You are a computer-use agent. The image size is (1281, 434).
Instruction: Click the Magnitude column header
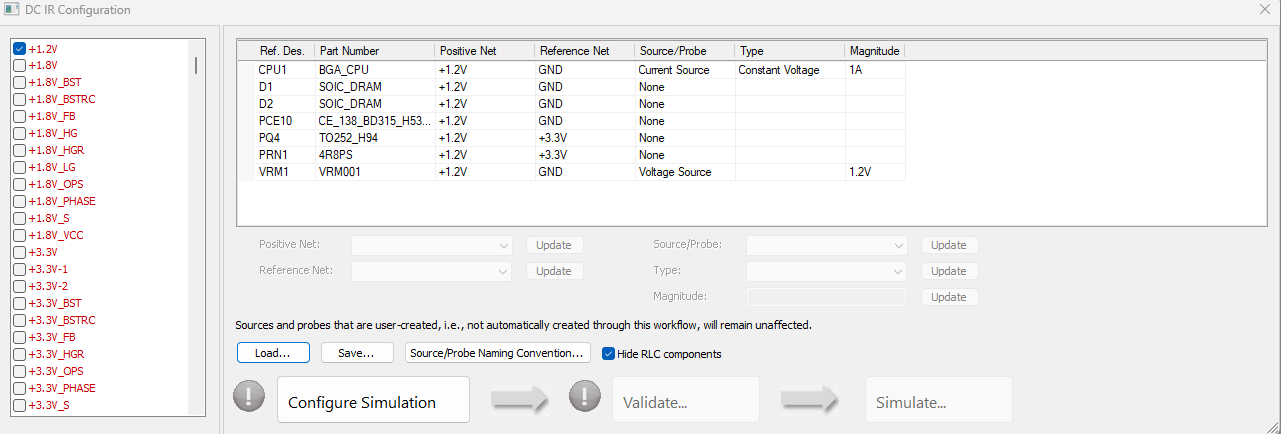click(x=874, y=51)
